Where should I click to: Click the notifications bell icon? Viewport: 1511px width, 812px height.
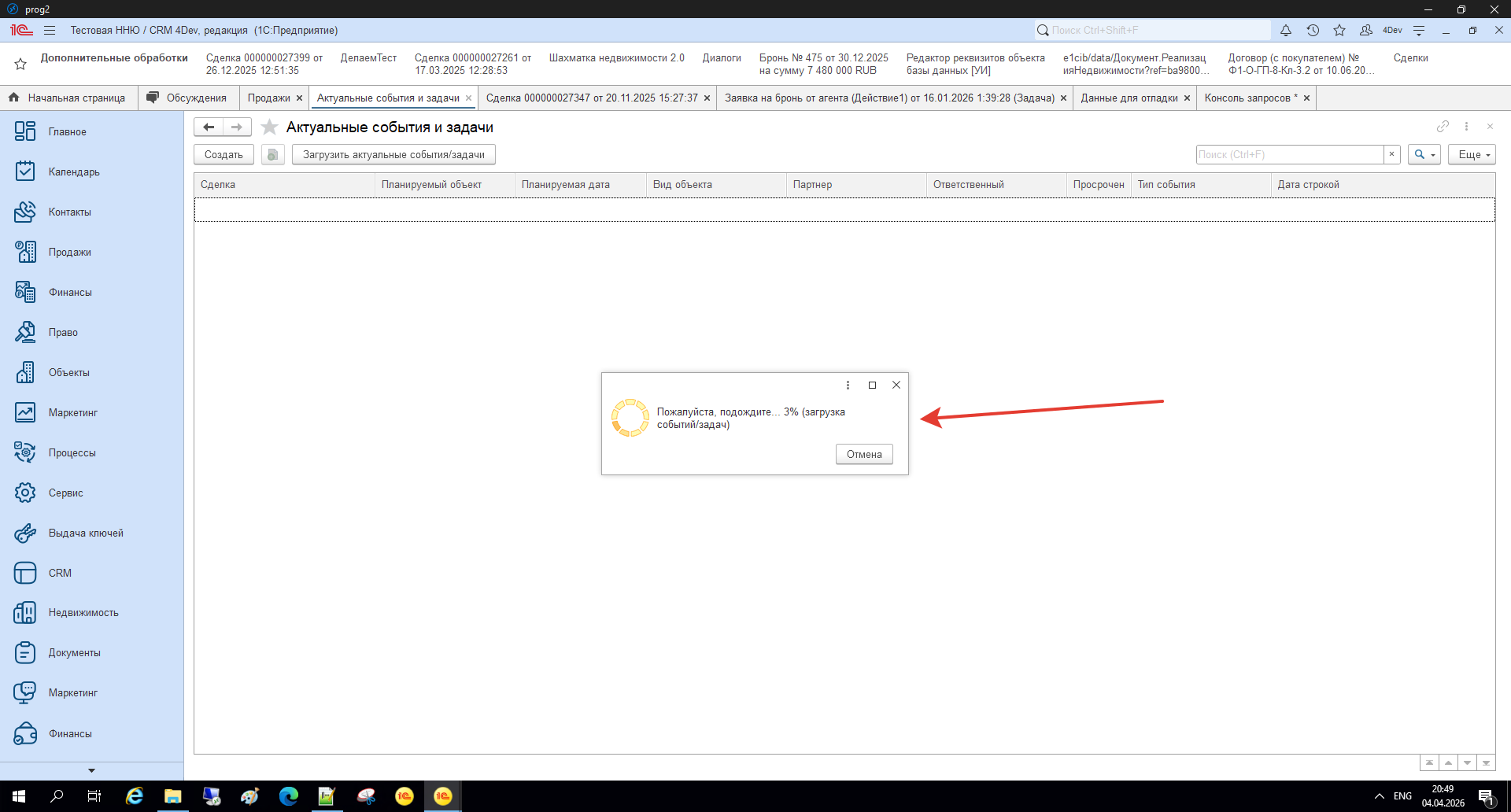[x=1285, y=31]
